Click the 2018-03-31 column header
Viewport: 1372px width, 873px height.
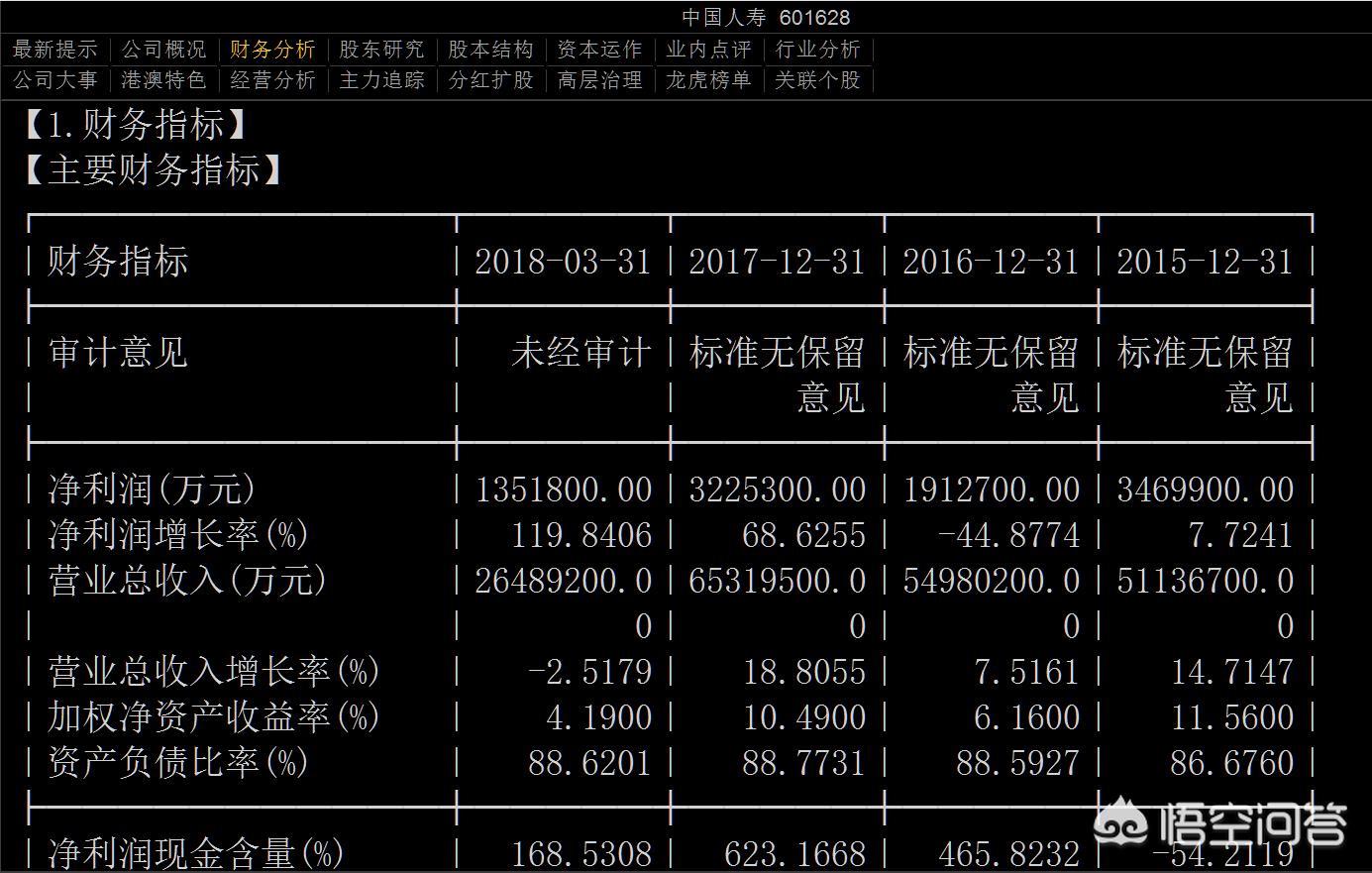(563, 263)
